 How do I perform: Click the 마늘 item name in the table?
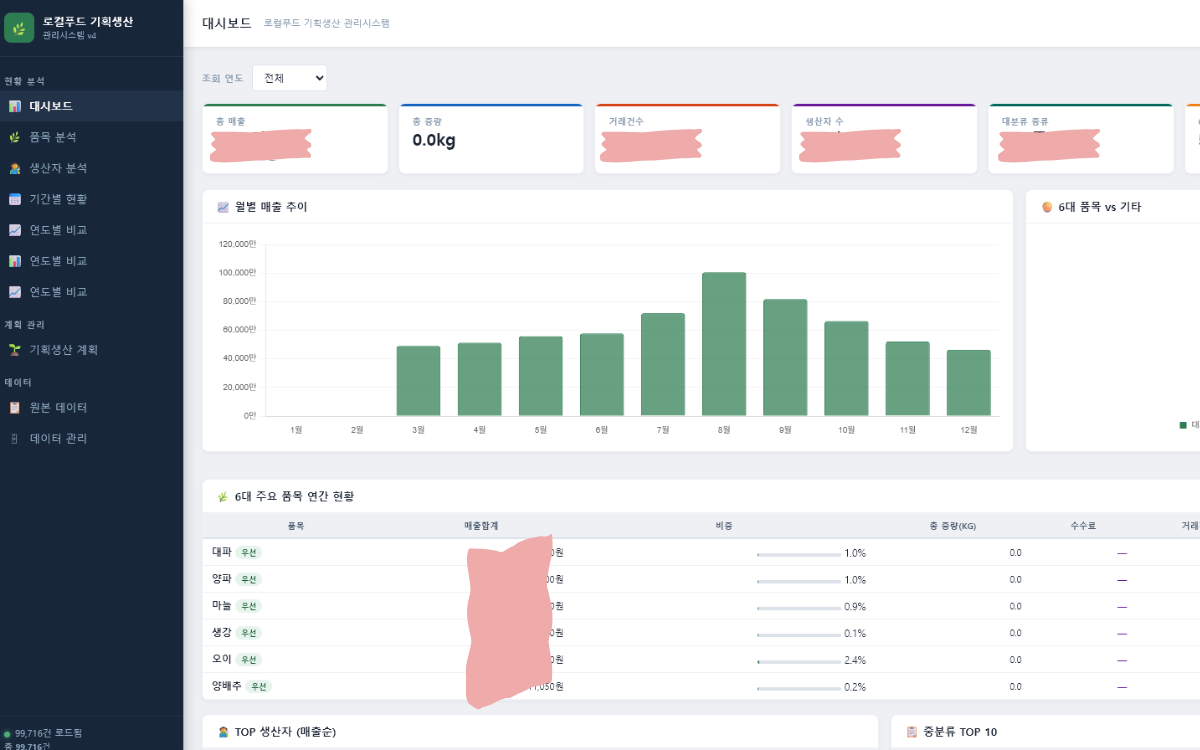pyautogui.click(x=222, y=606)
